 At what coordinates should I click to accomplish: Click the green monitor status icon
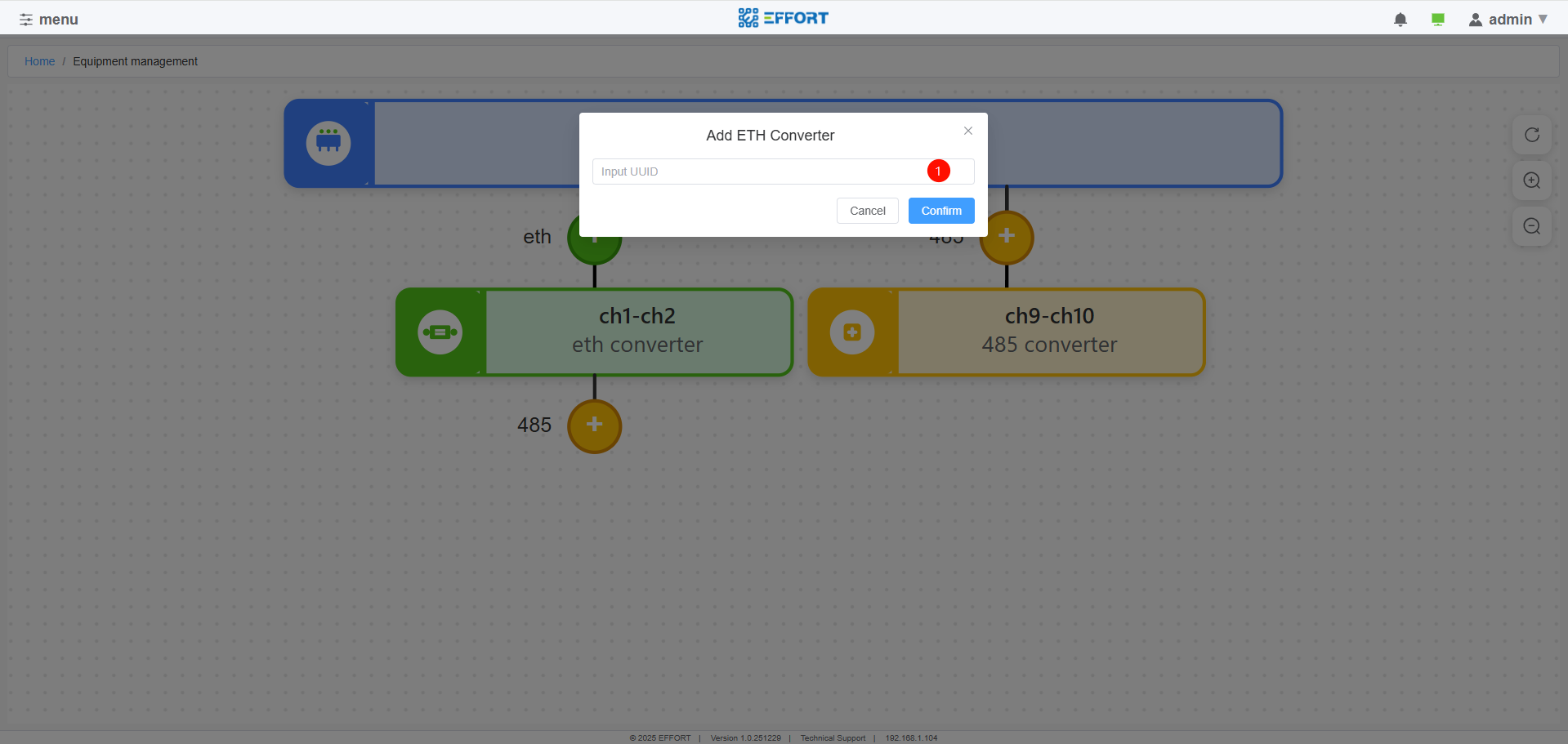tap(1438, 20)
